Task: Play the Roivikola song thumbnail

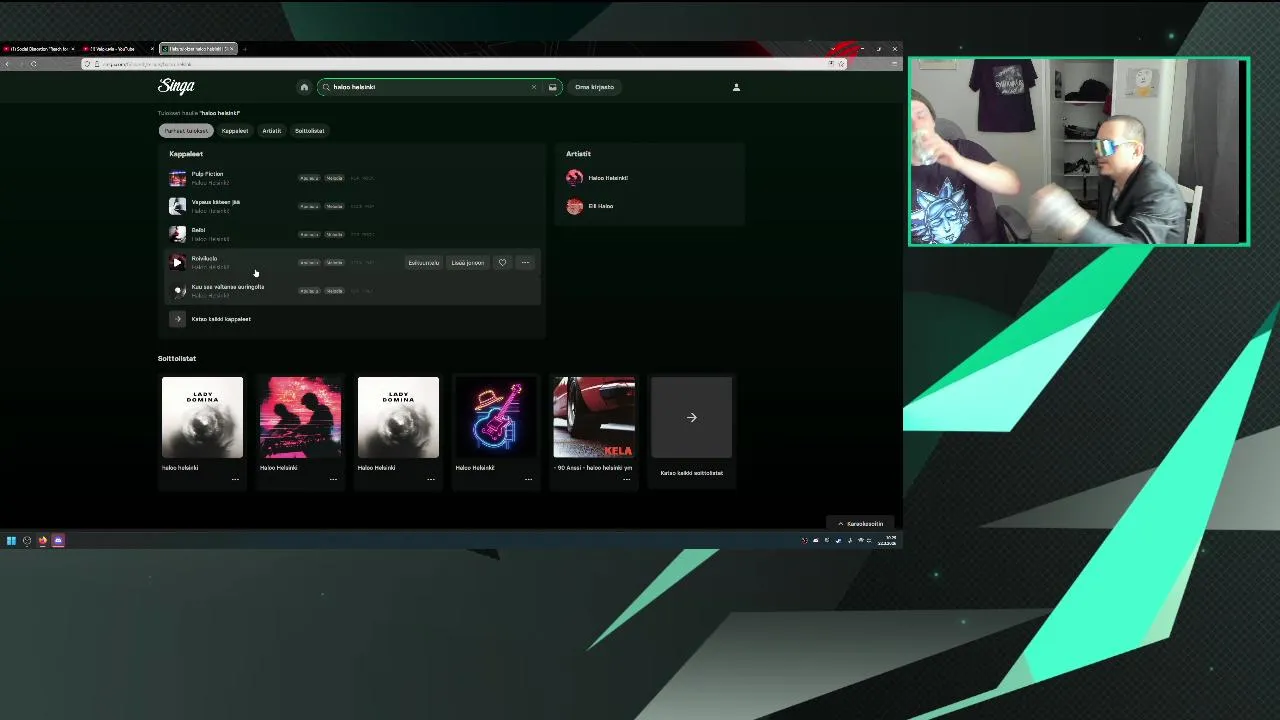Action: 178,262
